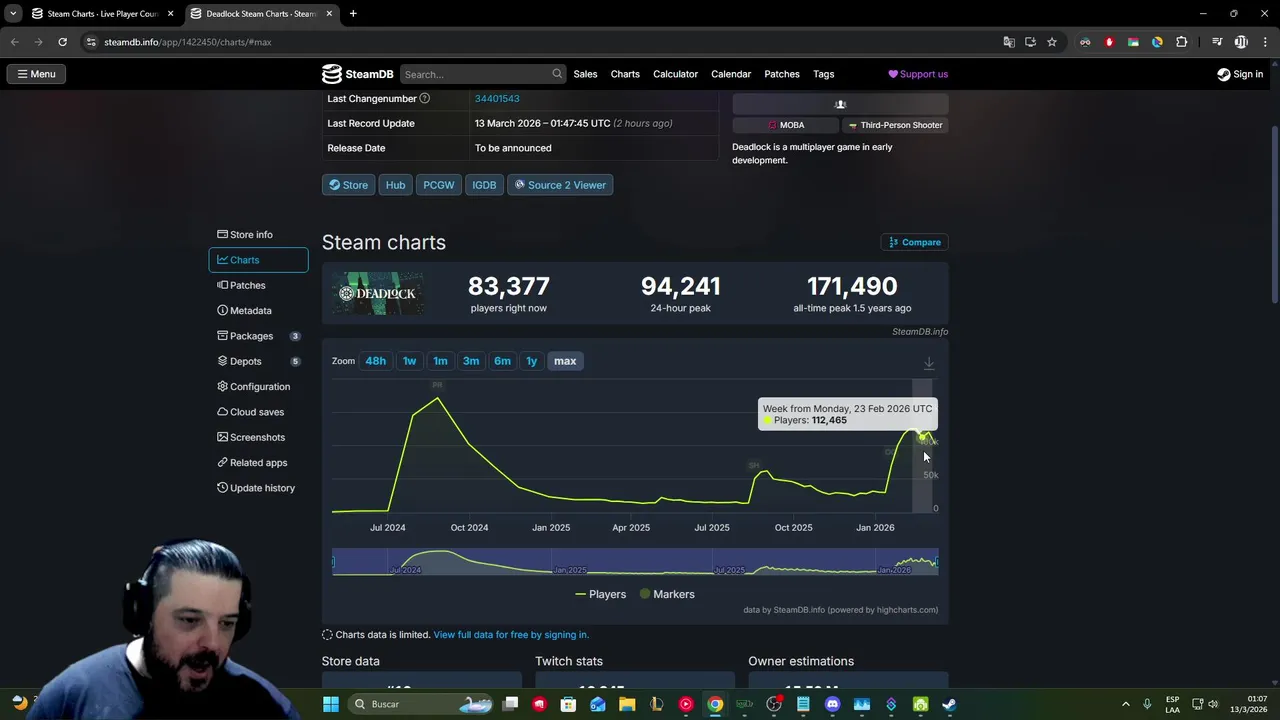This screenshot has height=720, width=1280.
Task: Click the help icon next to Last Changenumber
Action: 424,98
